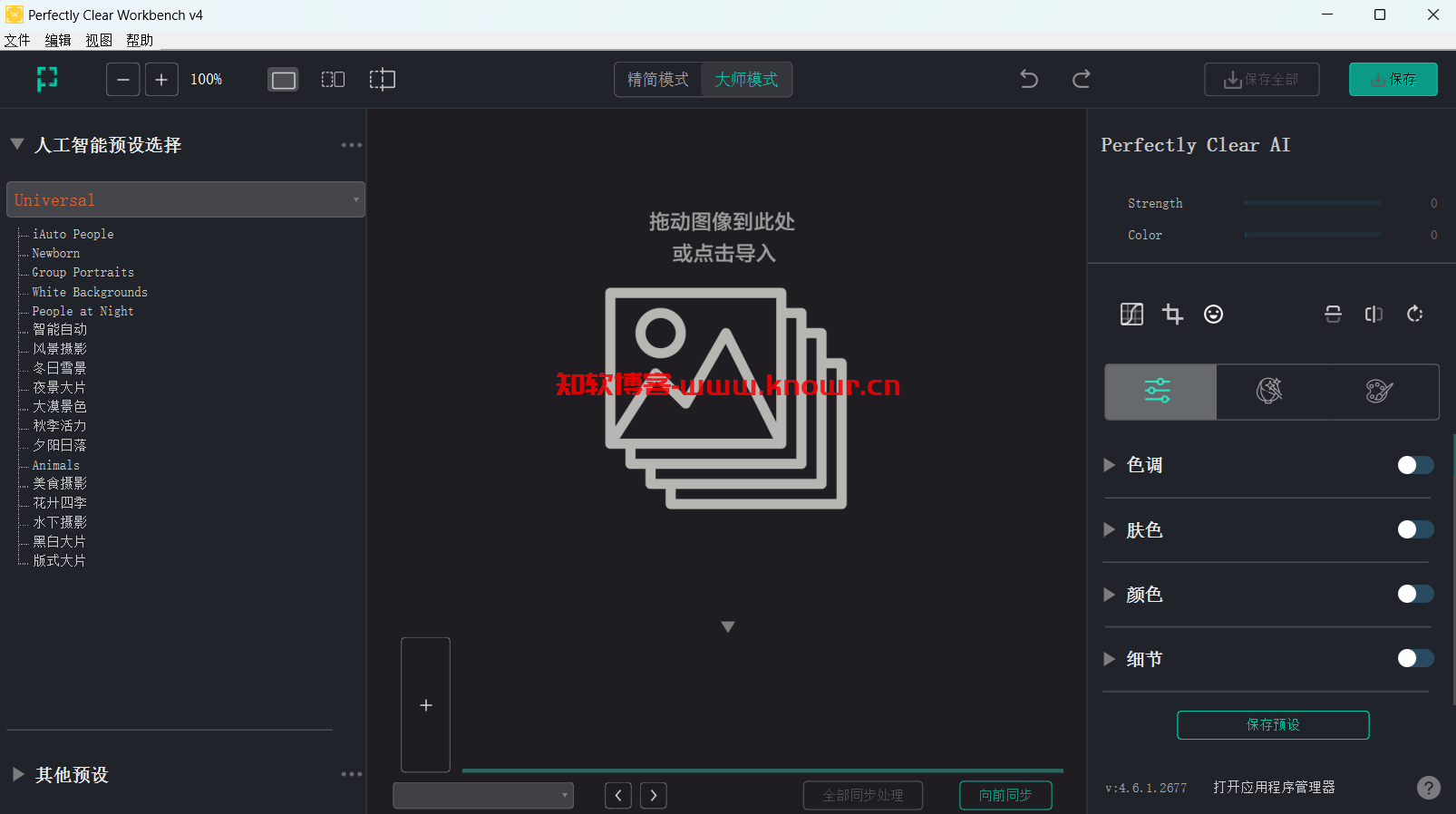Screen dimensions: 1456x814
Task: Expand the 色调 section
Action: point(1109,465)
